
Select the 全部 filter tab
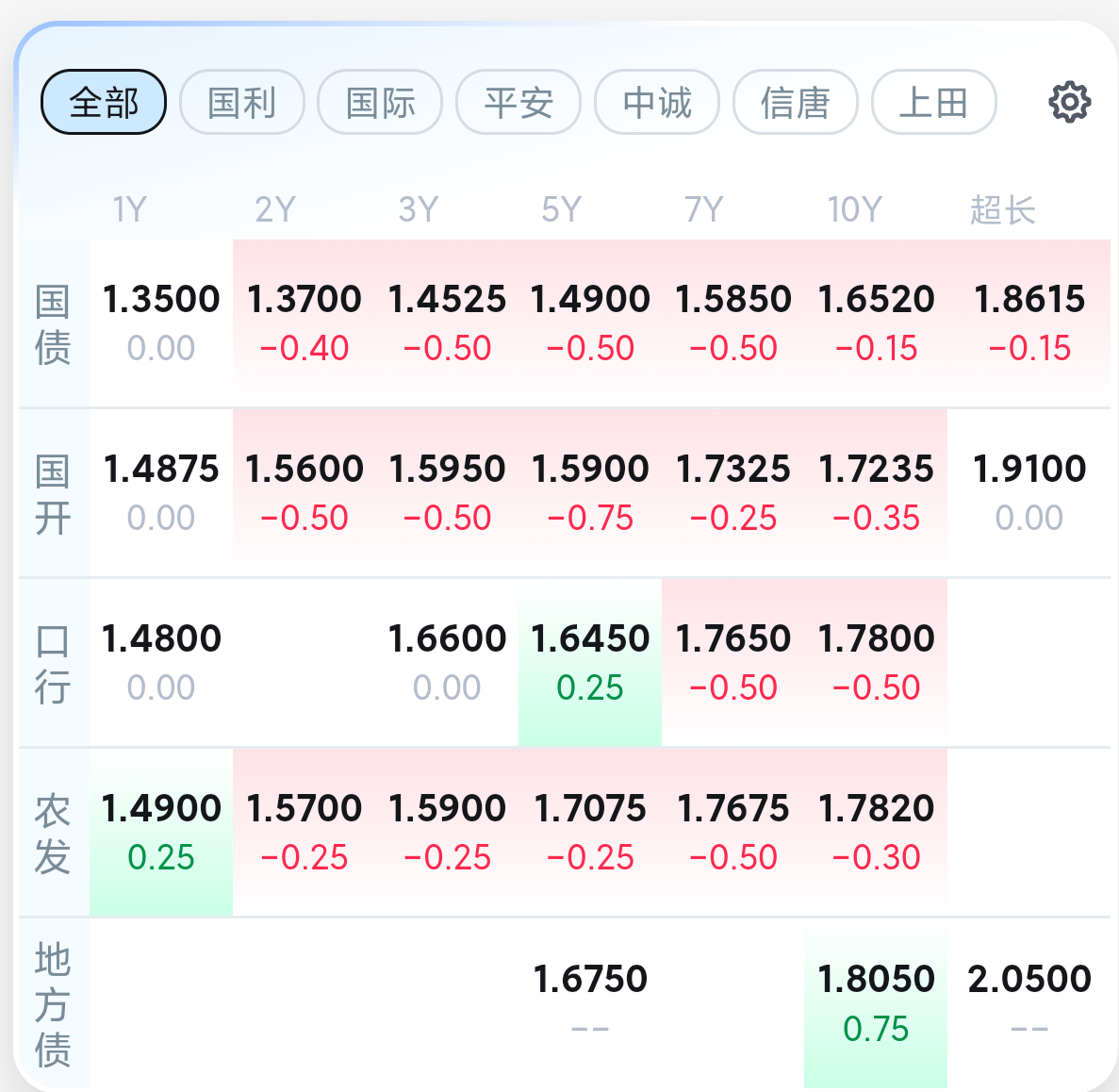coord(104,102)
